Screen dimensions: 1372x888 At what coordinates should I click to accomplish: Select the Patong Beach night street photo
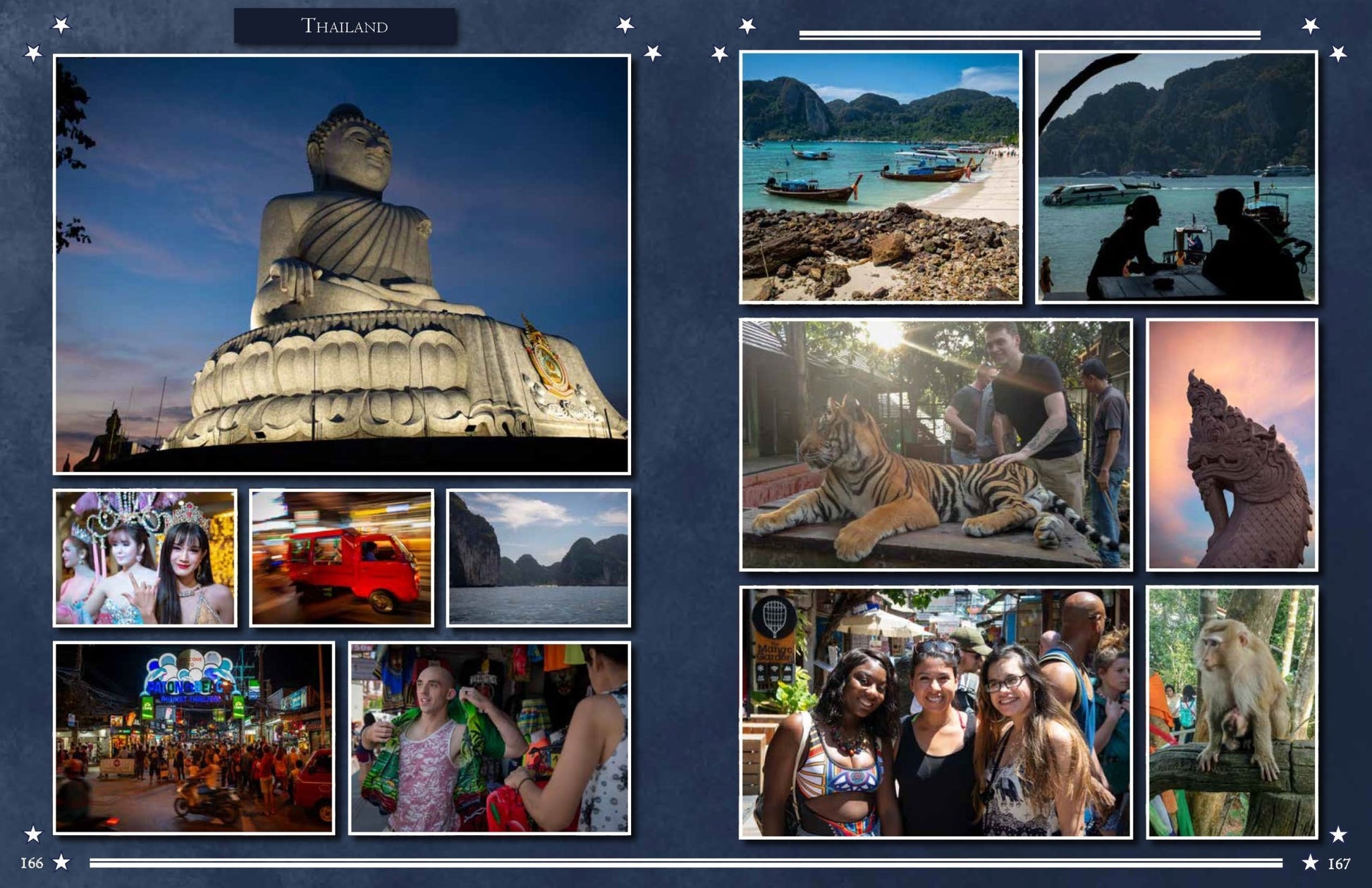pos(194,738)
